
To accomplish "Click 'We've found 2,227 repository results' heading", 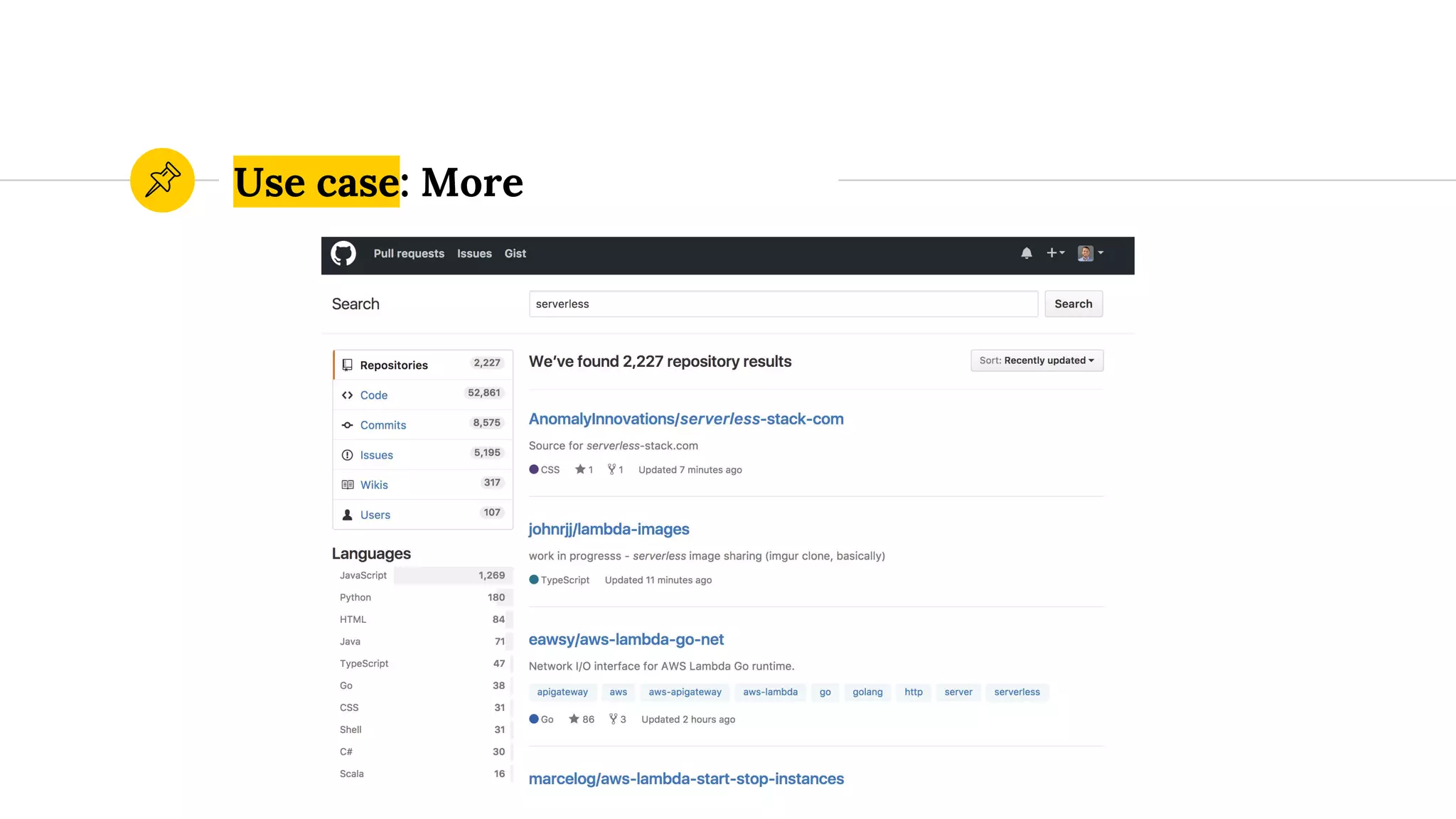I will point(660,361).
